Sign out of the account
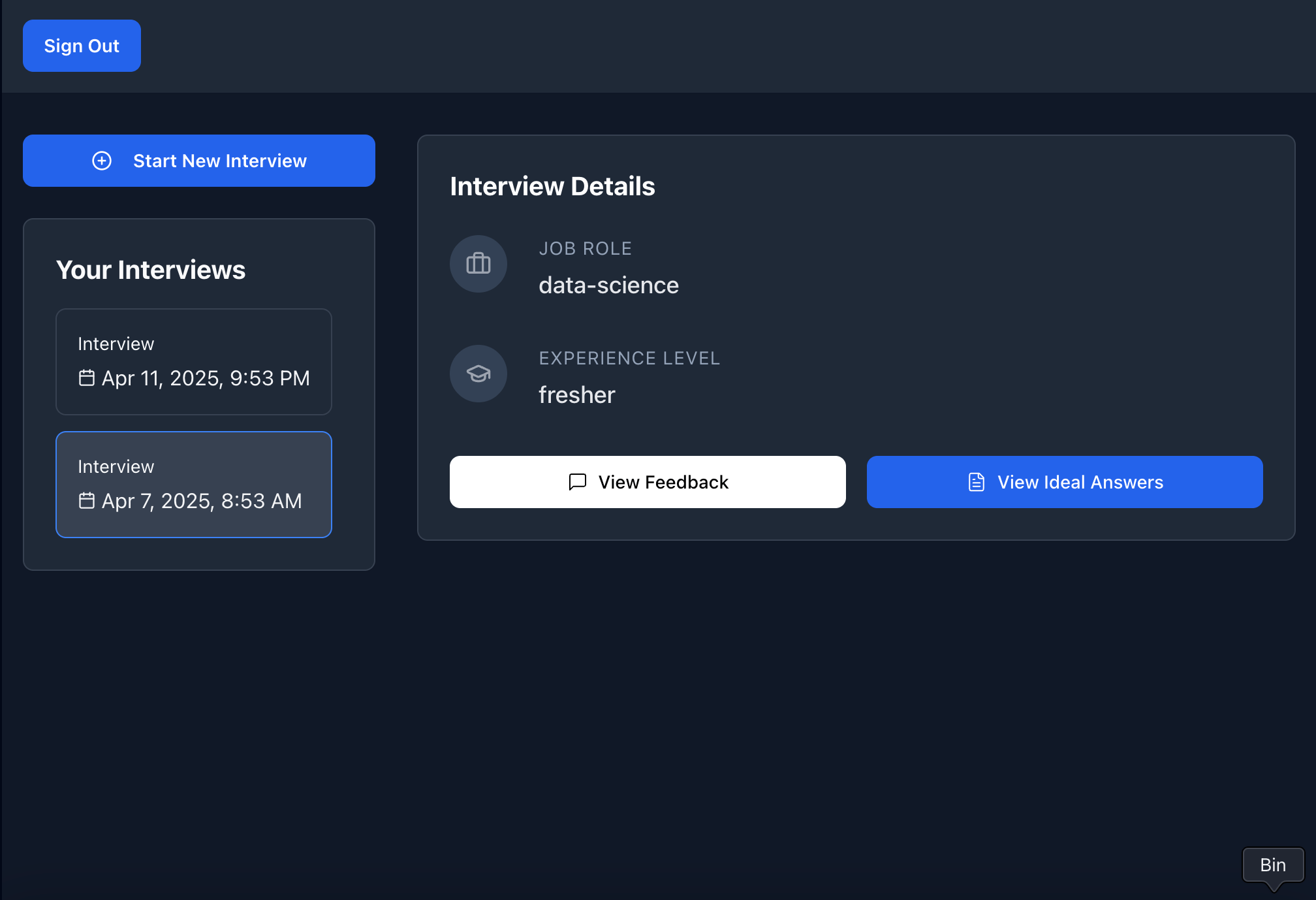The height and width of the screenshot is (900, 1316). pos(82,46)
